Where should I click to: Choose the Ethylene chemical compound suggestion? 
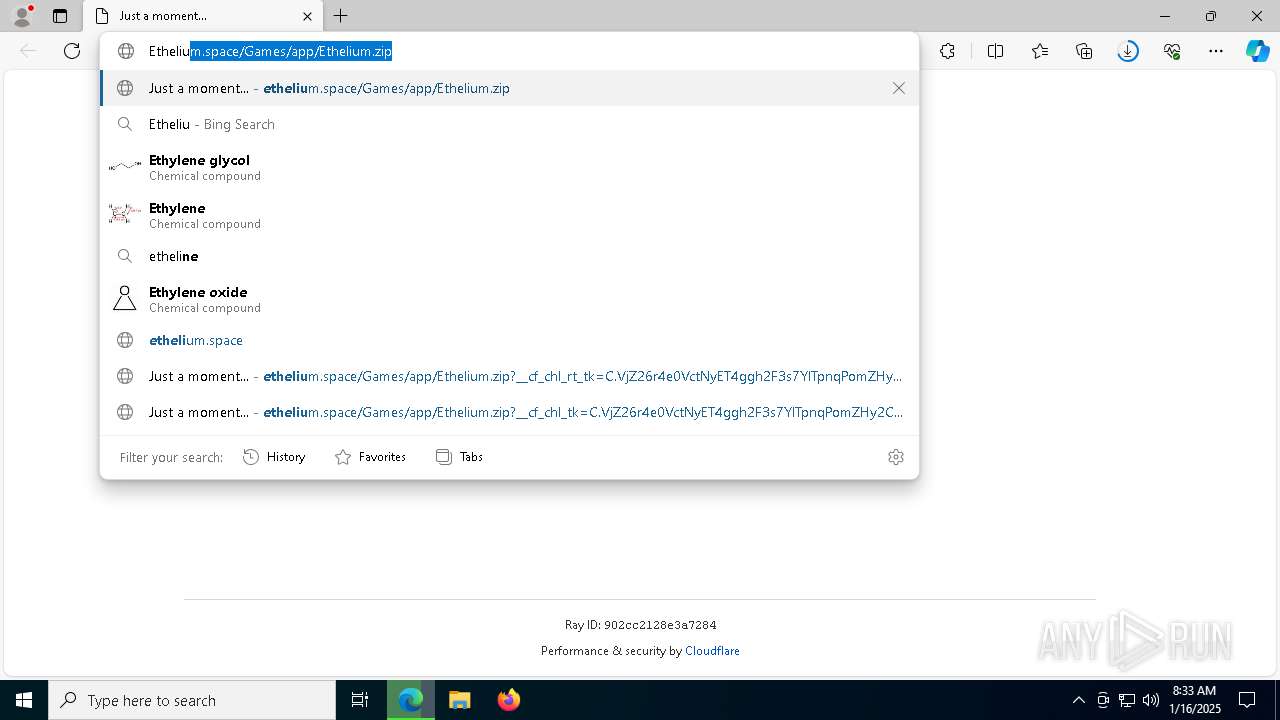point(509,215)
